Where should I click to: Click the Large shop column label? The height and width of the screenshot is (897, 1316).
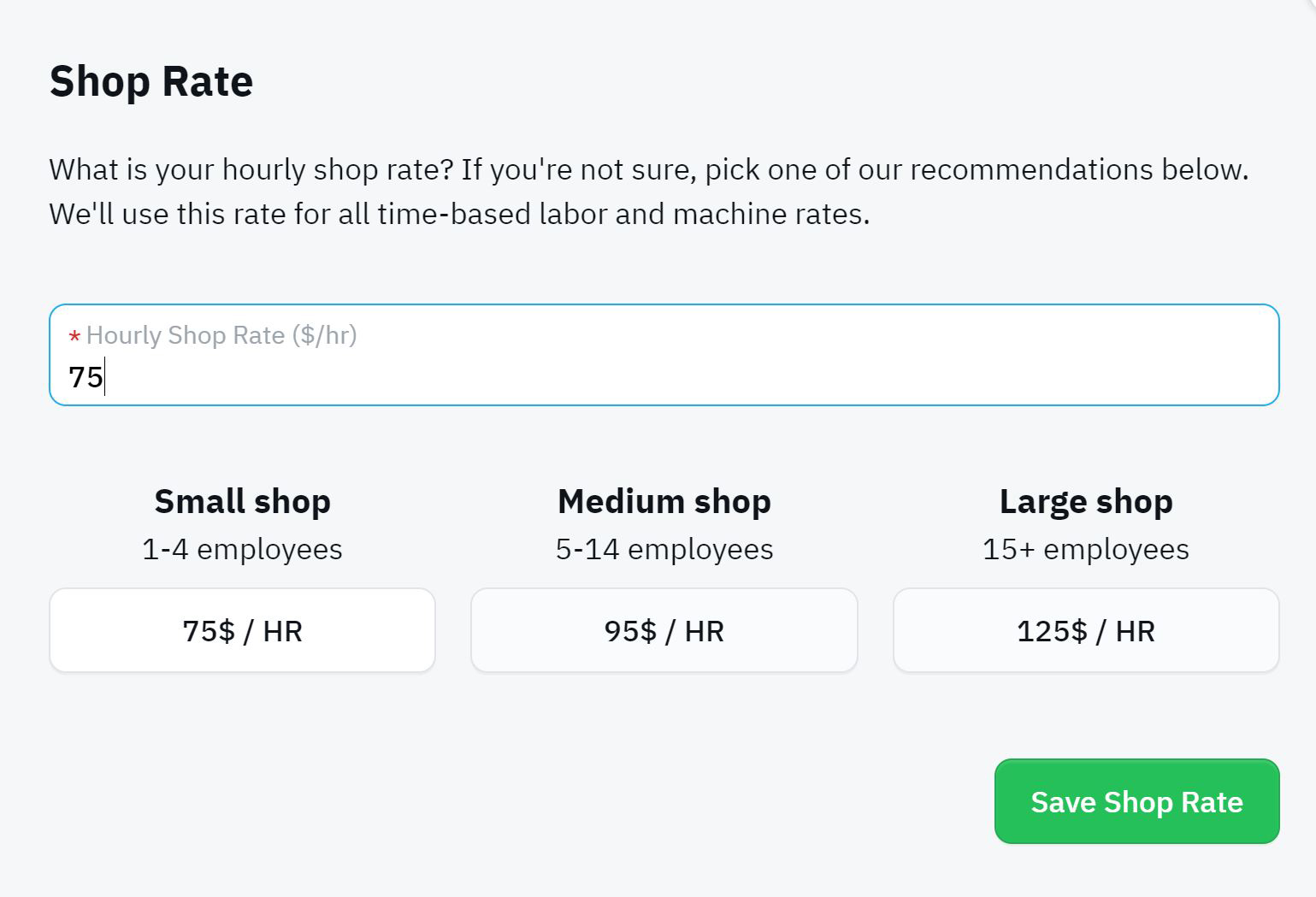[x=1085, y=501]
